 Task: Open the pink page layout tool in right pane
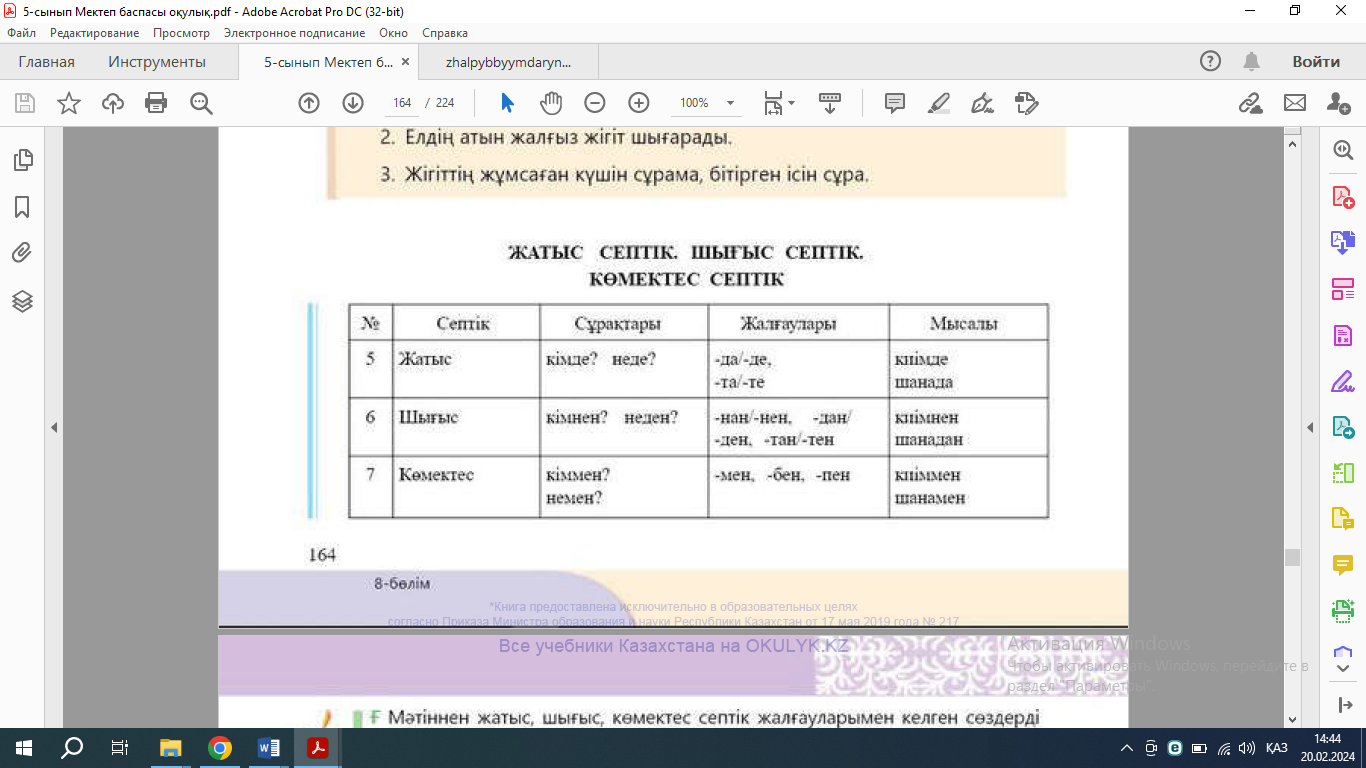click(x=1342, y=290)
